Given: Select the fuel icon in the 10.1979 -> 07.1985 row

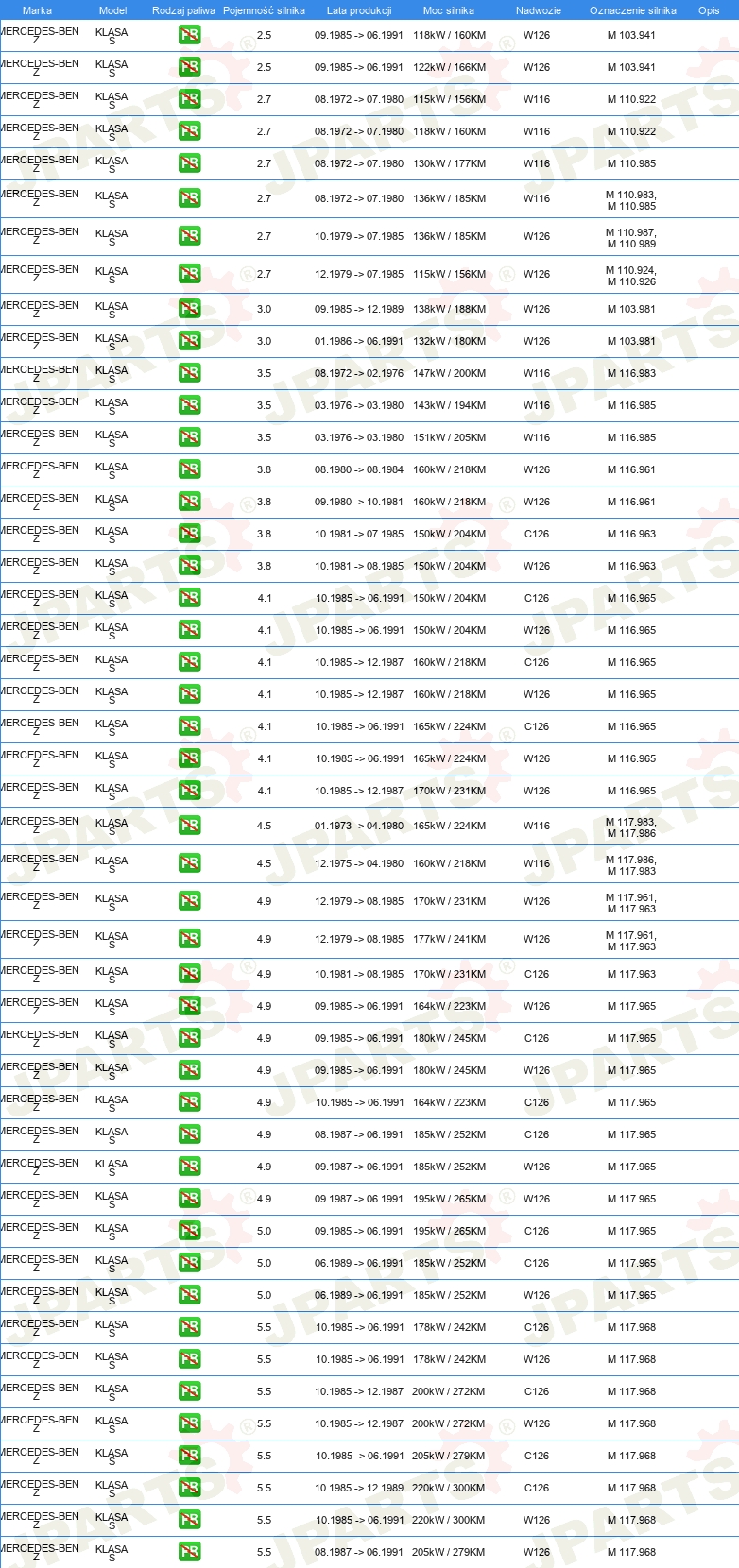Looking at the screenshot, I should pyautogui.click(x=189, y=237).
